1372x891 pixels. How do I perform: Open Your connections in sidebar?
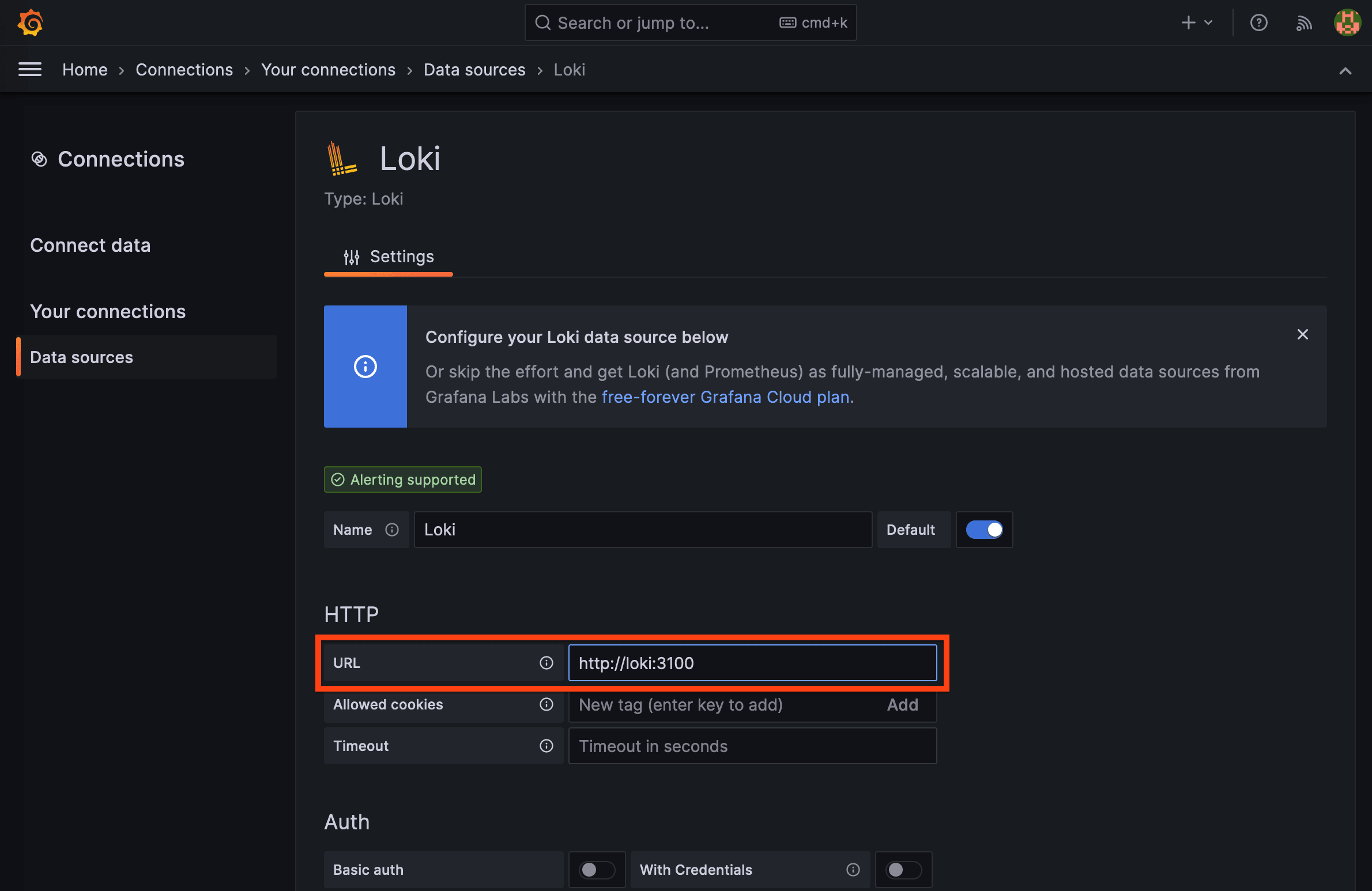click(108, 312)
